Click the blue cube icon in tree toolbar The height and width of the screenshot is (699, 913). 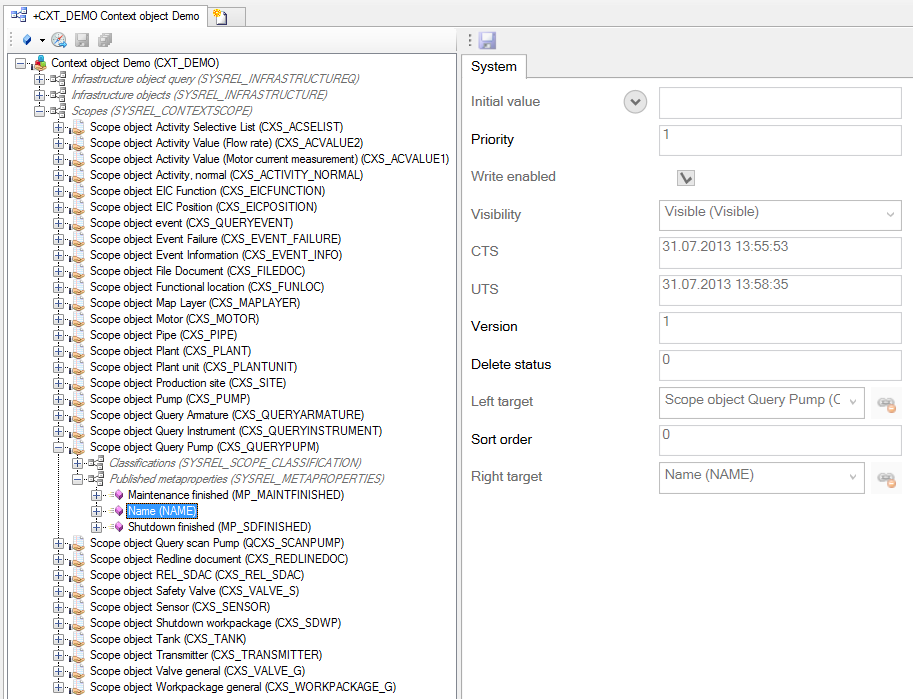27,40
